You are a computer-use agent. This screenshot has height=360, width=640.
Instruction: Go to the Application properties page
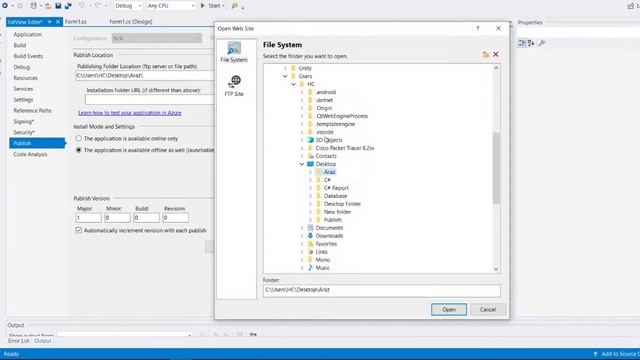tap(28, 35)
